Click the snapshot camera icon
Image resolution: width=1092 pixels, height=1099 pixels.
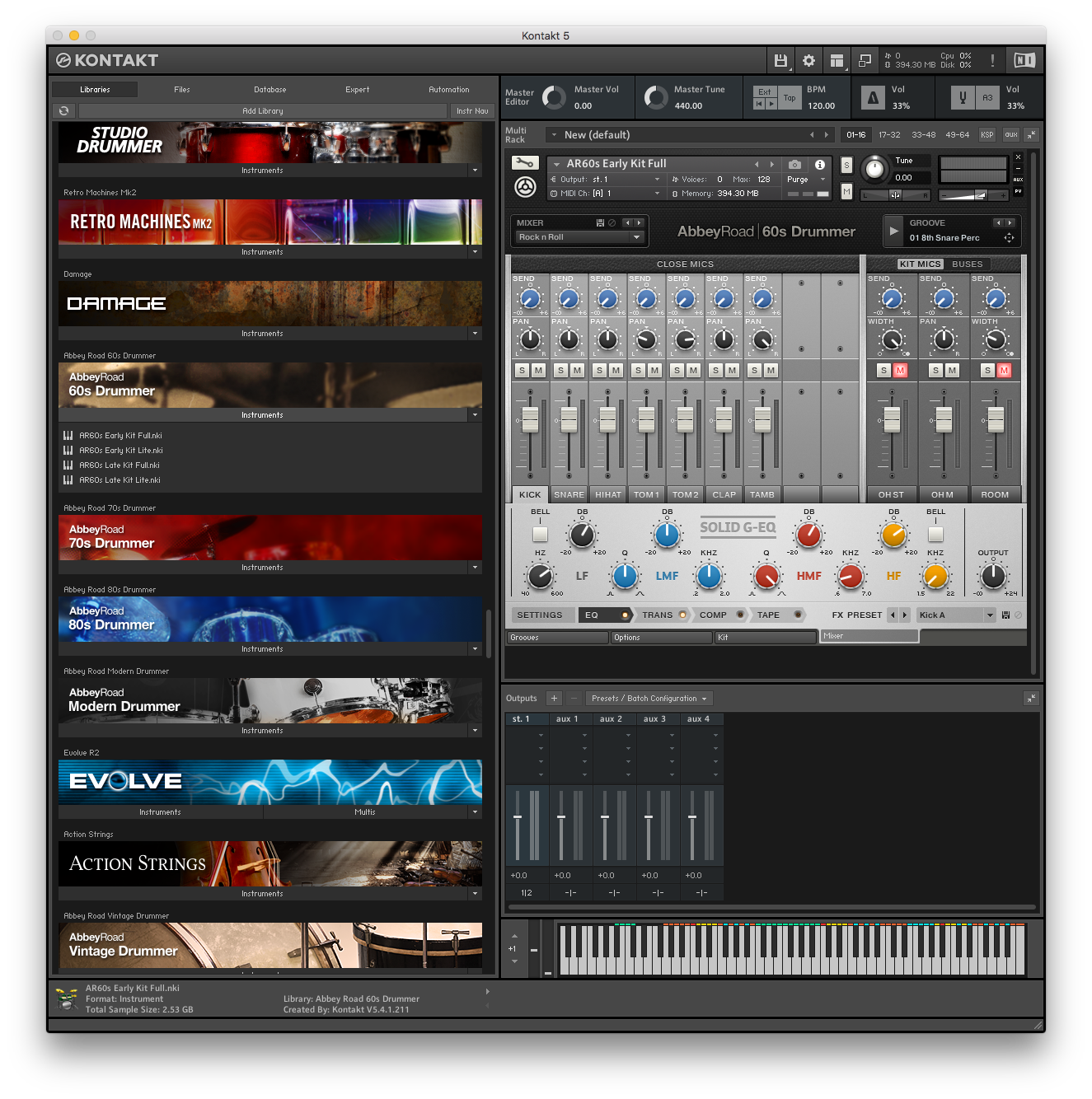(794, 164)
